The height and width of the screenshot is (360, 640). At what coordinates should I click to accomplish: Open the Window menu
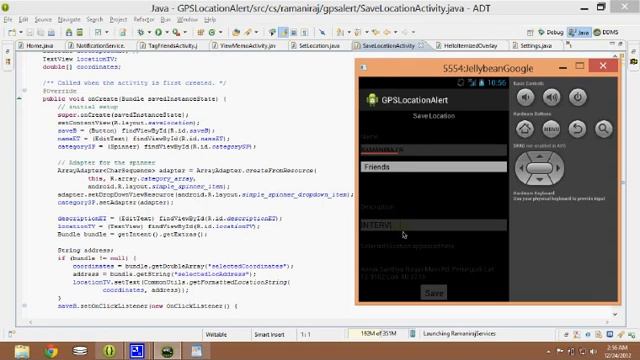pyautogui.click(x=187, y=20)
